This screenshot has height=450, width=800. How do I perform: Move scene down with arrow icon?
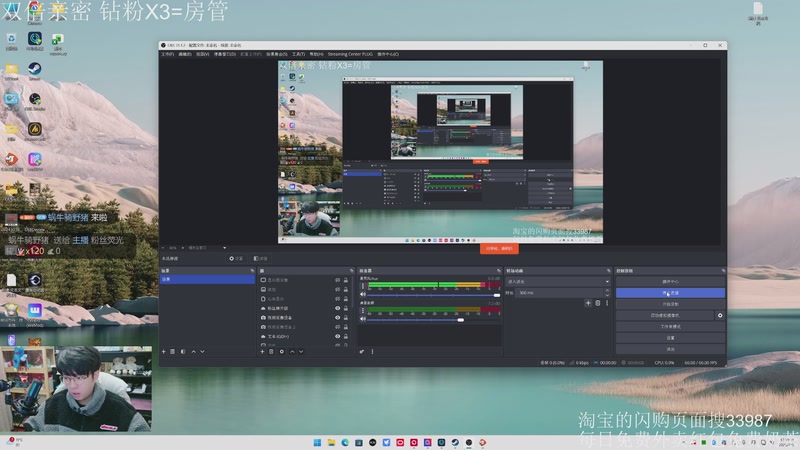[x=203, y=352]
